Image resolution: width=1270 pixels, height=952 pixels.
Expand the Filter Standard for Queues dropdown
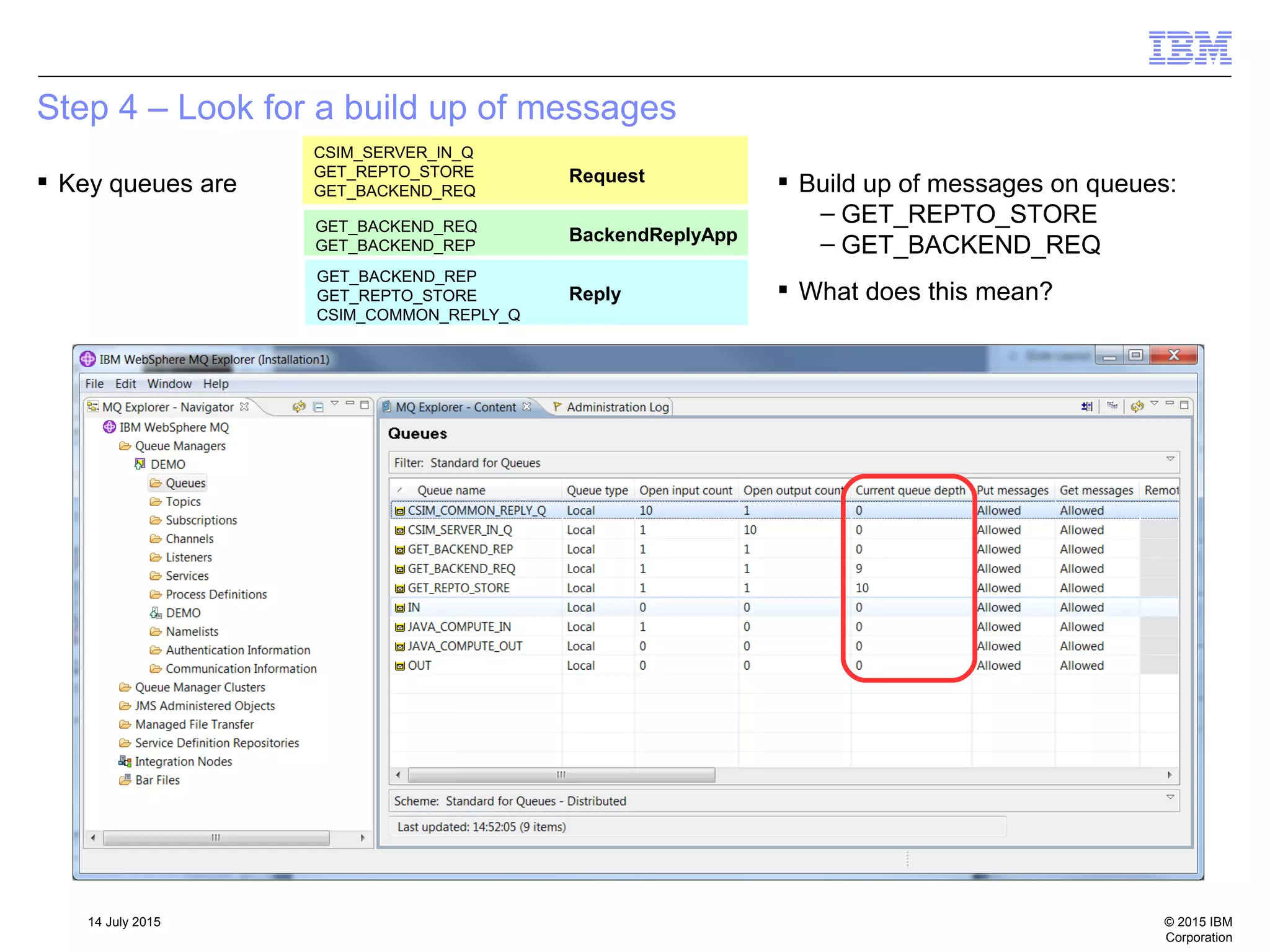pyautogui.click(x=1170, y=460)
